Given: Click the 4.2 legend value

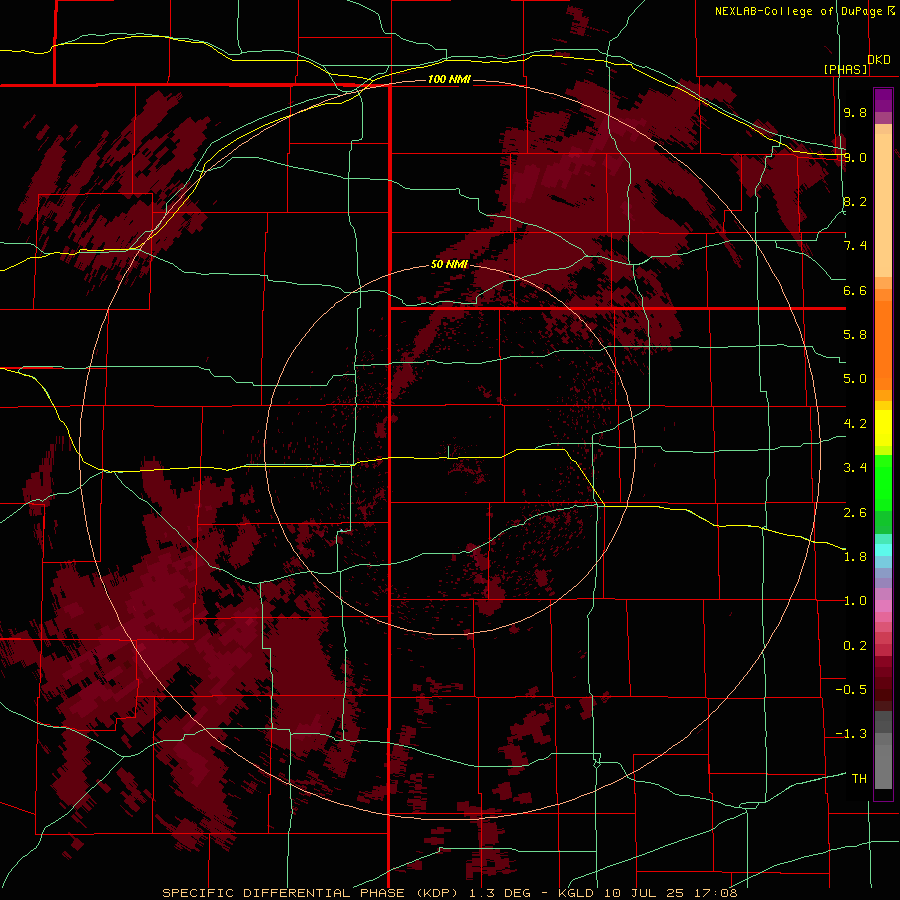Looking at the screenshot, I should (x=855, y=424).
